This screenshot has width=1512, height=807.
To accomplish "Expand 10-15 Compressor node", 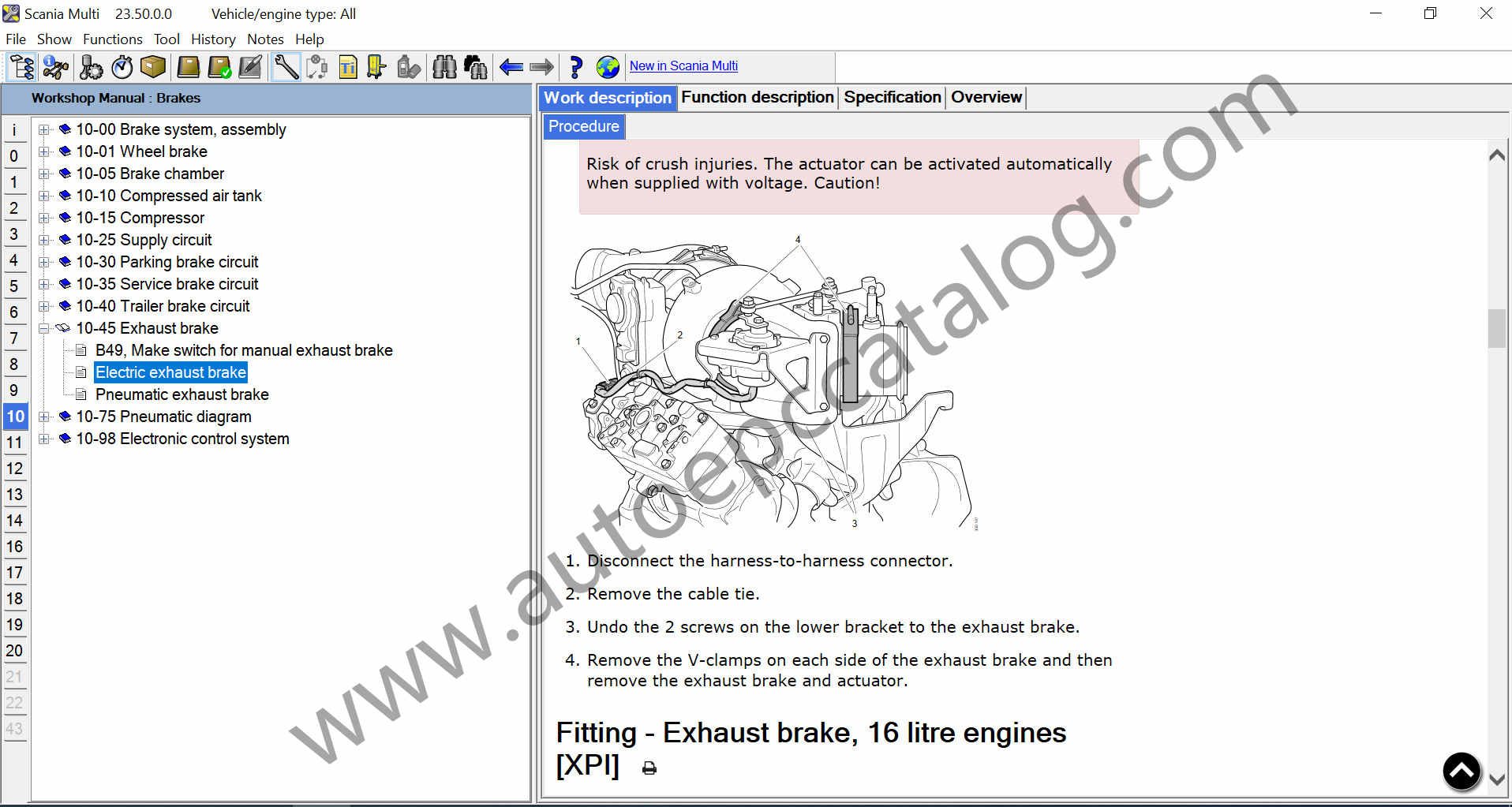I will (44, 218).
